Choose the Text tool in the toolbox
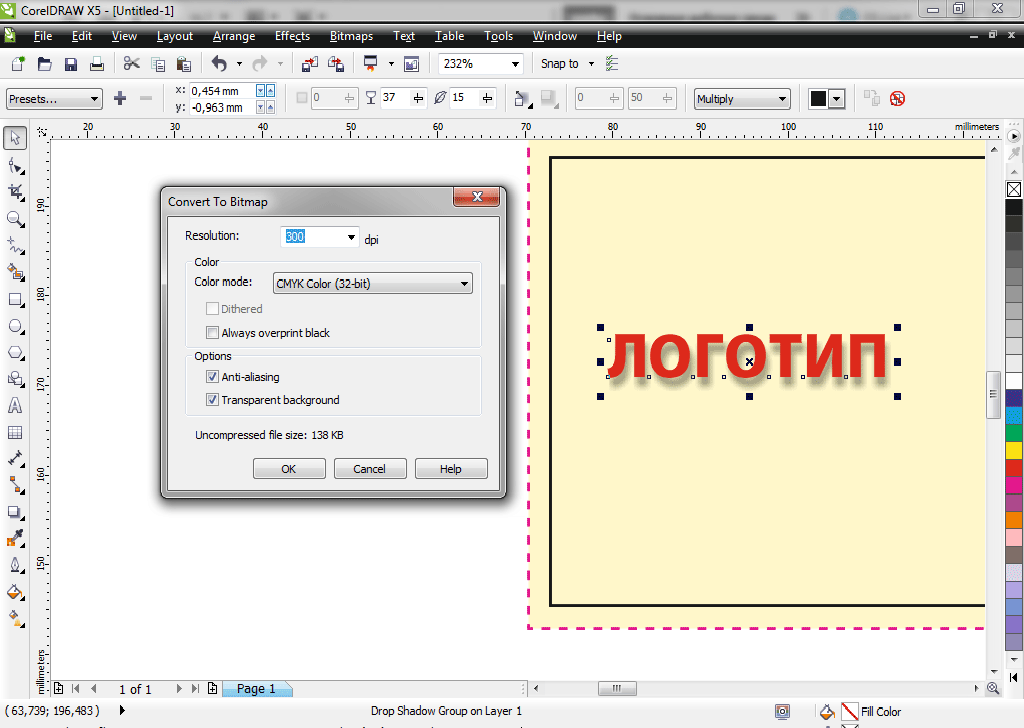This screenshot has height=728, width=1024. (15, 406)
